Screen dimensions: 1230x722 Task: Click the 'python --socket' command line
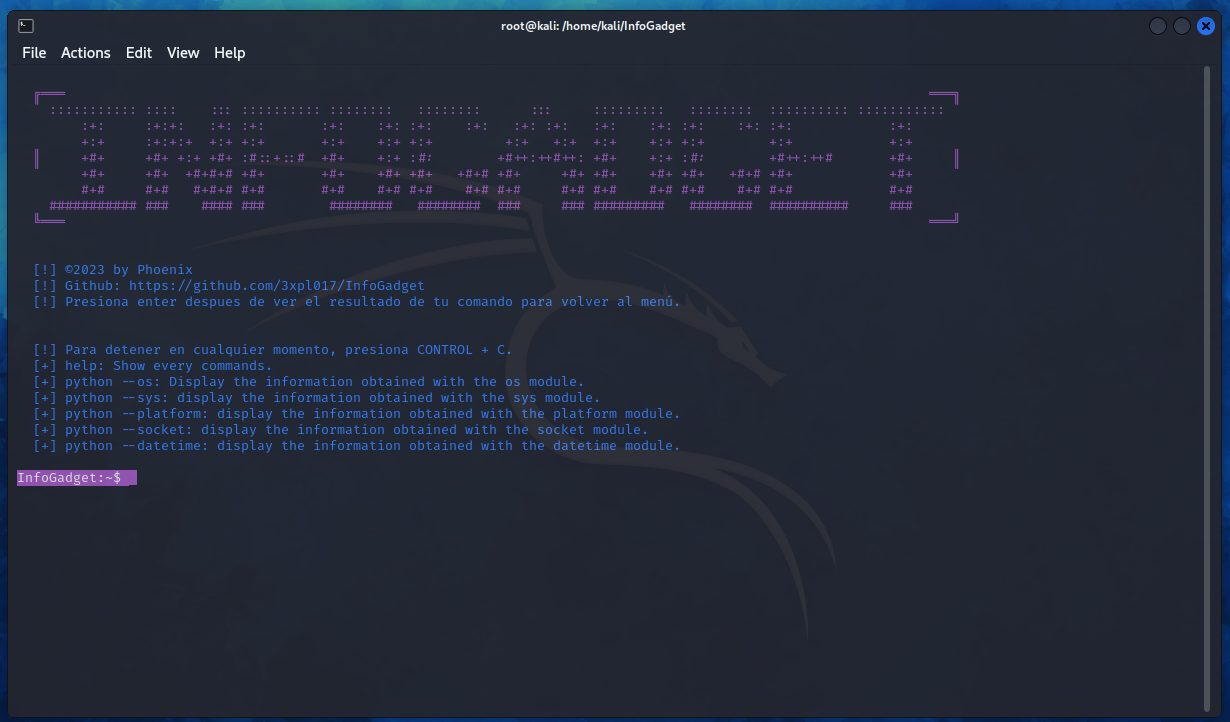tap(341, 430)
